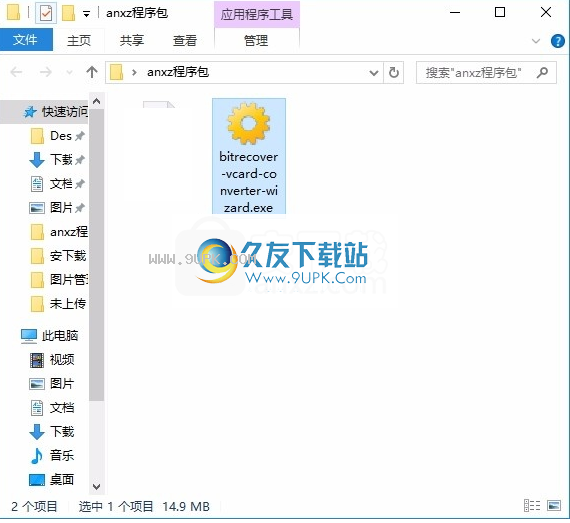Screen dimensions: 570x523
Task: Select the bitrecover-vcard-converter-wizard.exe gear icon
Action: tap(249, 124)
